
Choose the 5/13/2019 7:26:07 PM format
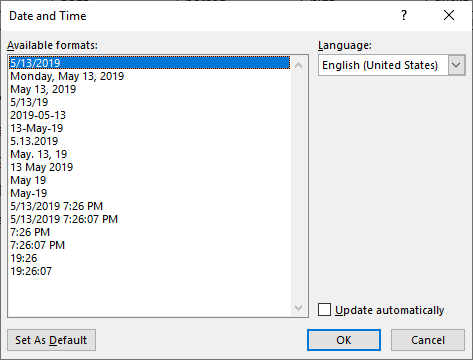pyautogui.click(x=64, y=219)
